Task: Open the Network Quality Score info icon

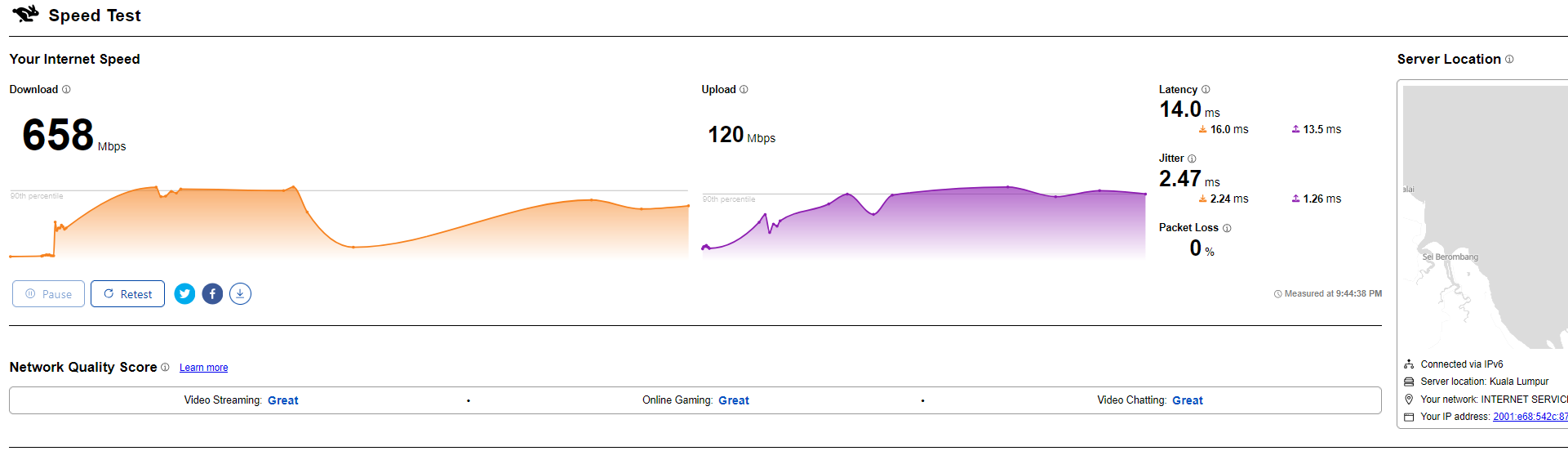Action: click(x=165, y=368)
